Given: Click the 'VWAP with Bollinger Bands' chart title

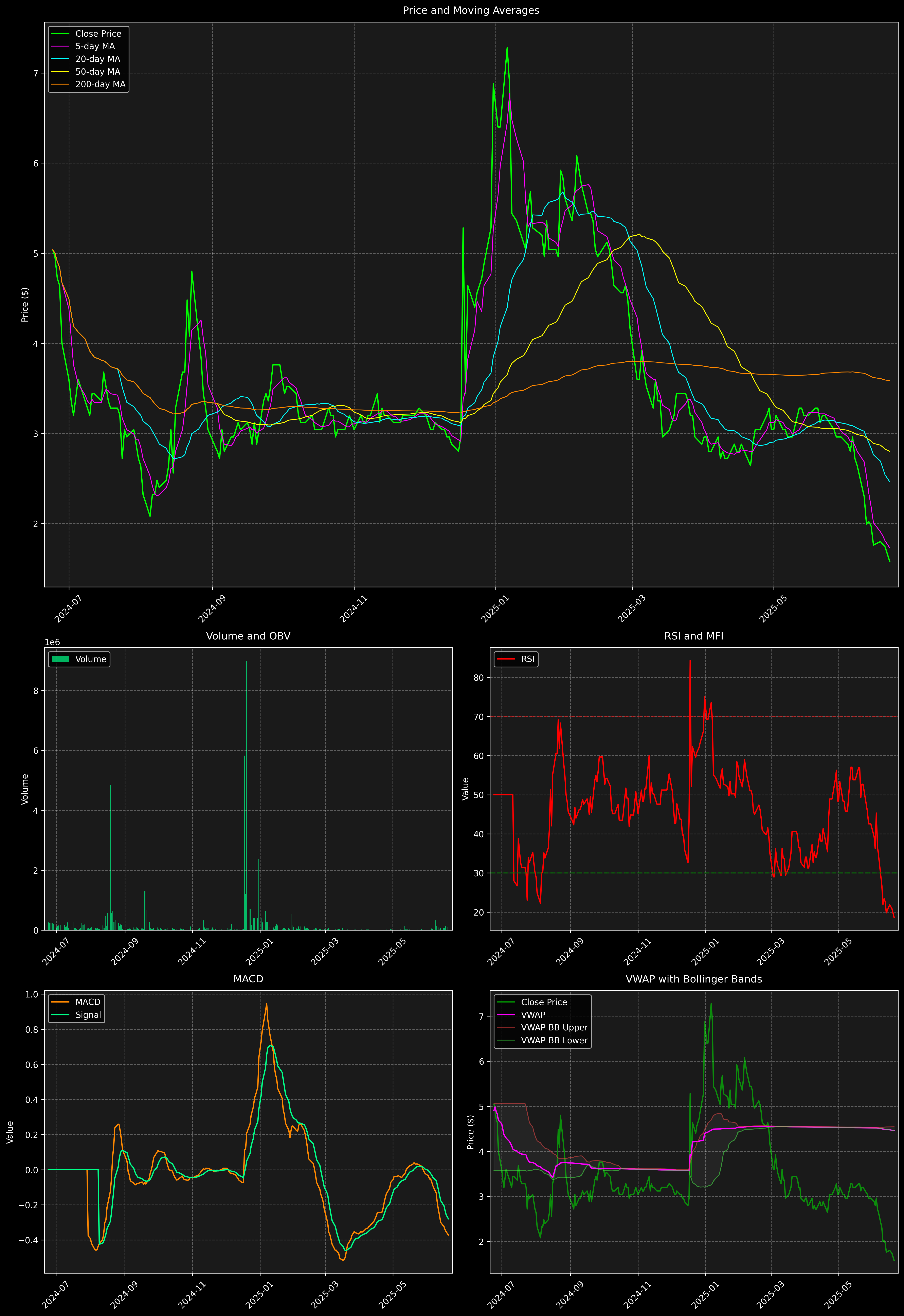Looking at the screenshot, I should click(x=694, y=979).
